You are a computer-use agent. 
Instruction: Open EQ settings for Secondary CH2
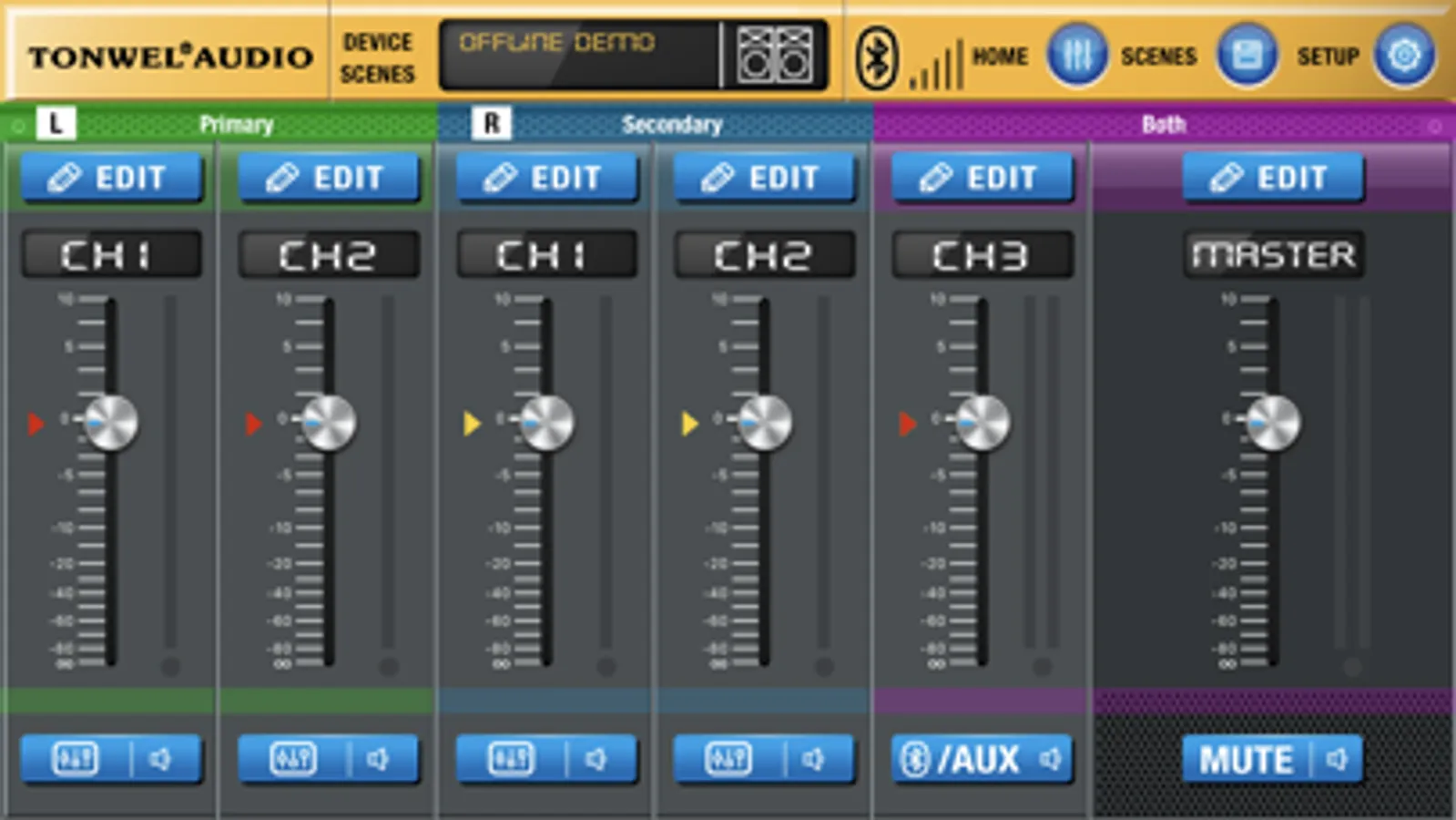click(728, 759)
